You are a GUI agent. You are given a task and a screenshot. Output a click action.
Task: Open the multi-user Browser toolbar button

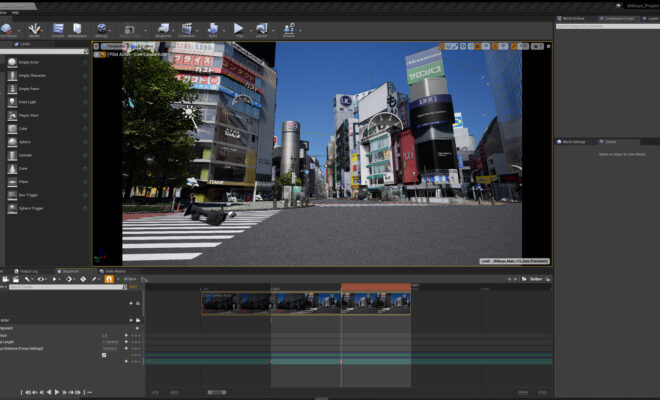click(x=289, y=30)
